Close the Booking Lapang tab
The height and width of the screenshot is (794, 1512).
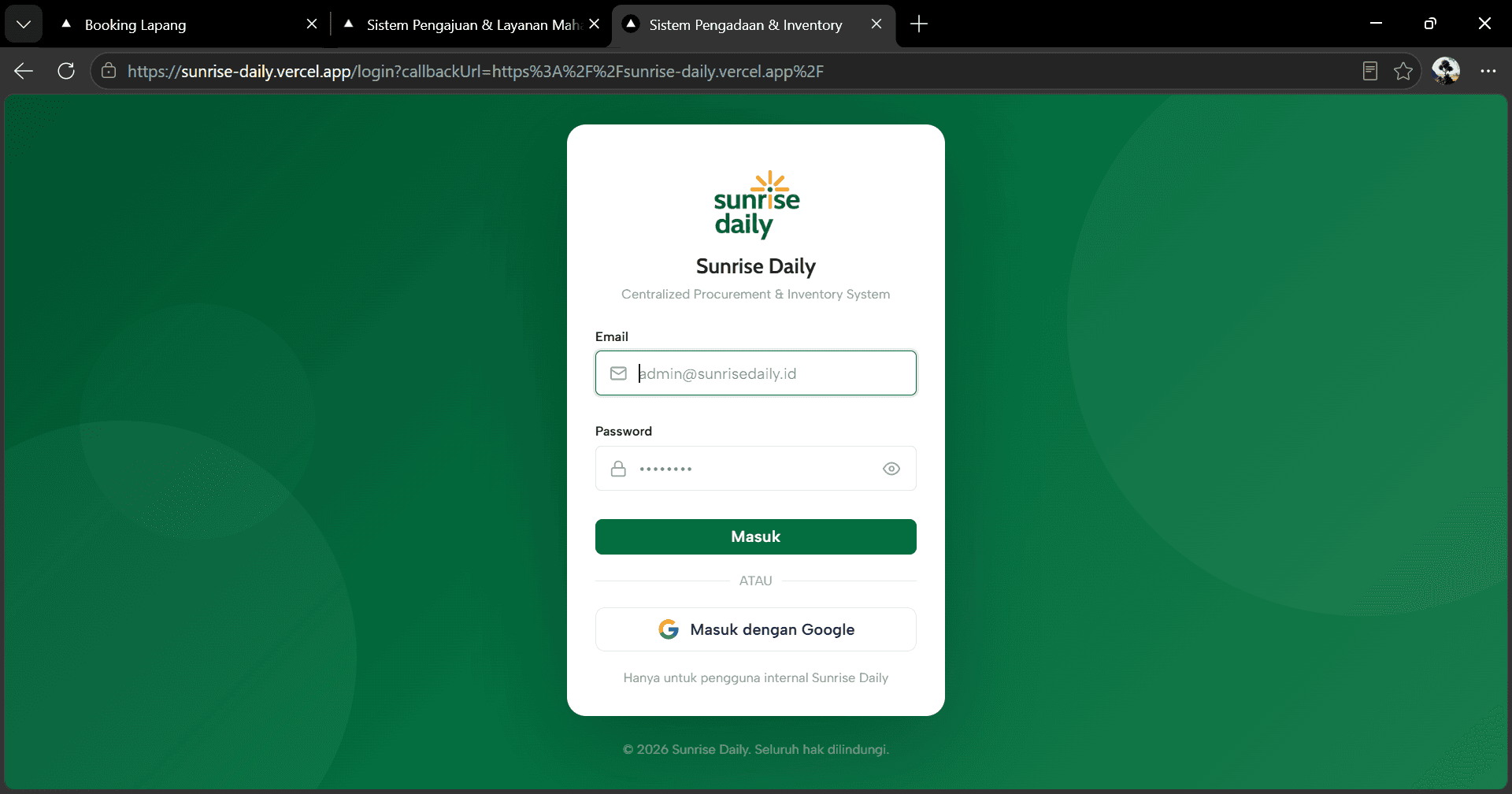click(312, 24)
